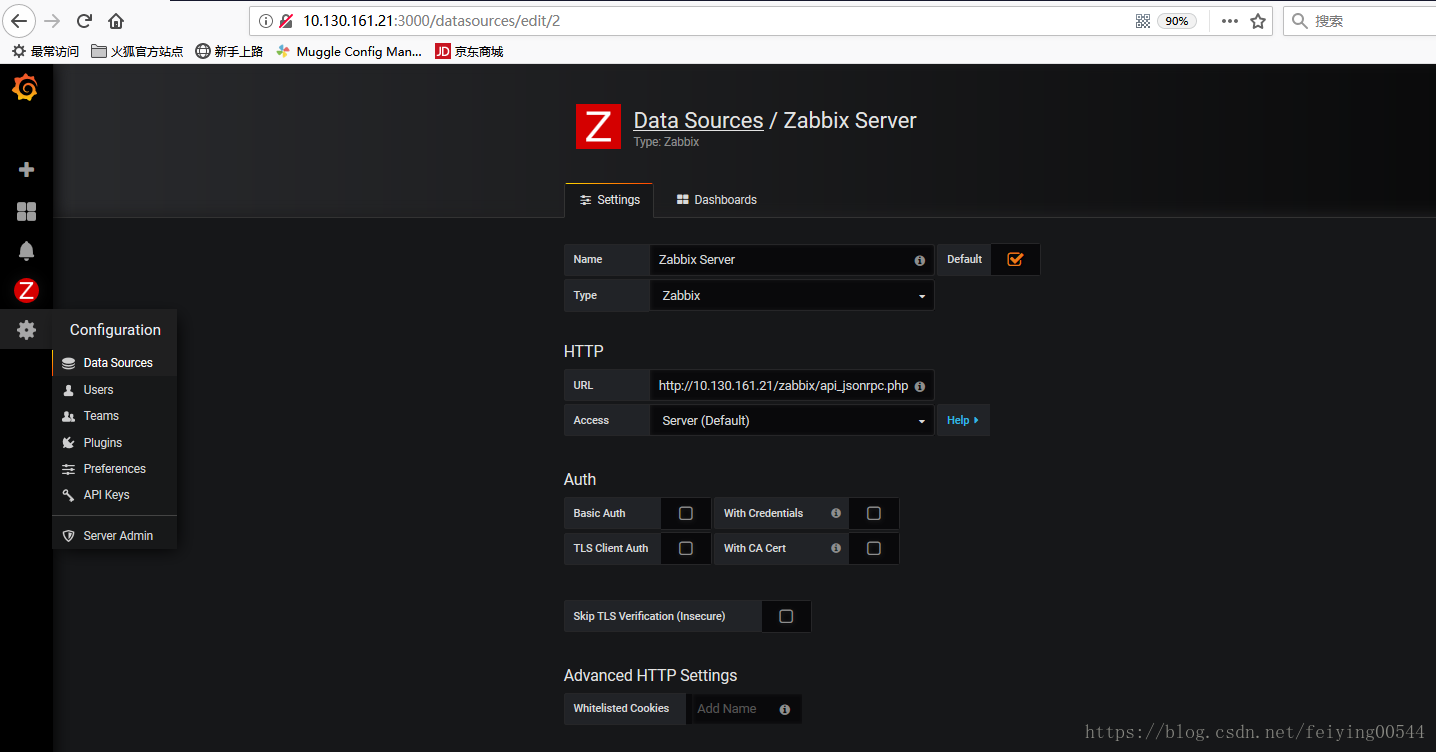Switch to the Settings tab
The image size is (1436, 752).
click(x=609, y=200)
